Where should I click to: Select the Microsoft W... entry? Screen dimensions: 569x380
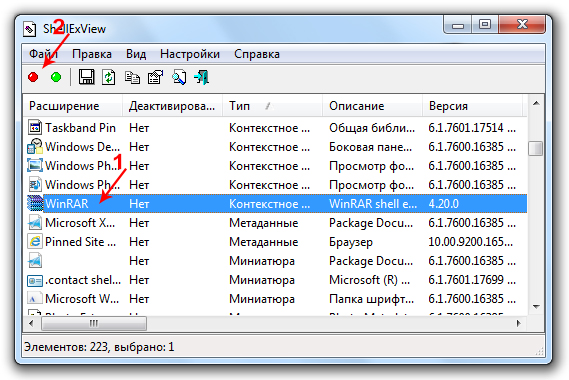pyautogui.click(x=82, y=299)
